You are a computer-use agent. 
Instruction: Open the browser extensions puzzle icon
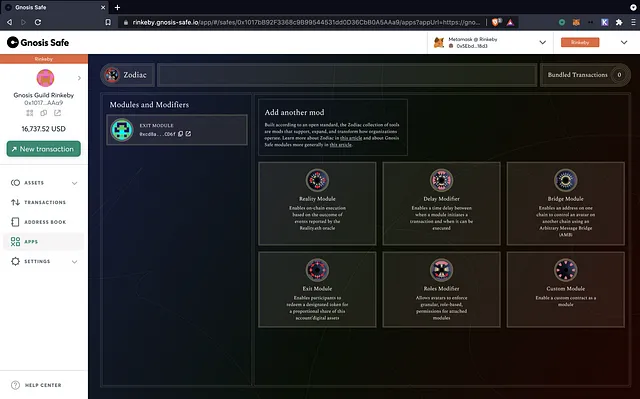click(619, 22)
